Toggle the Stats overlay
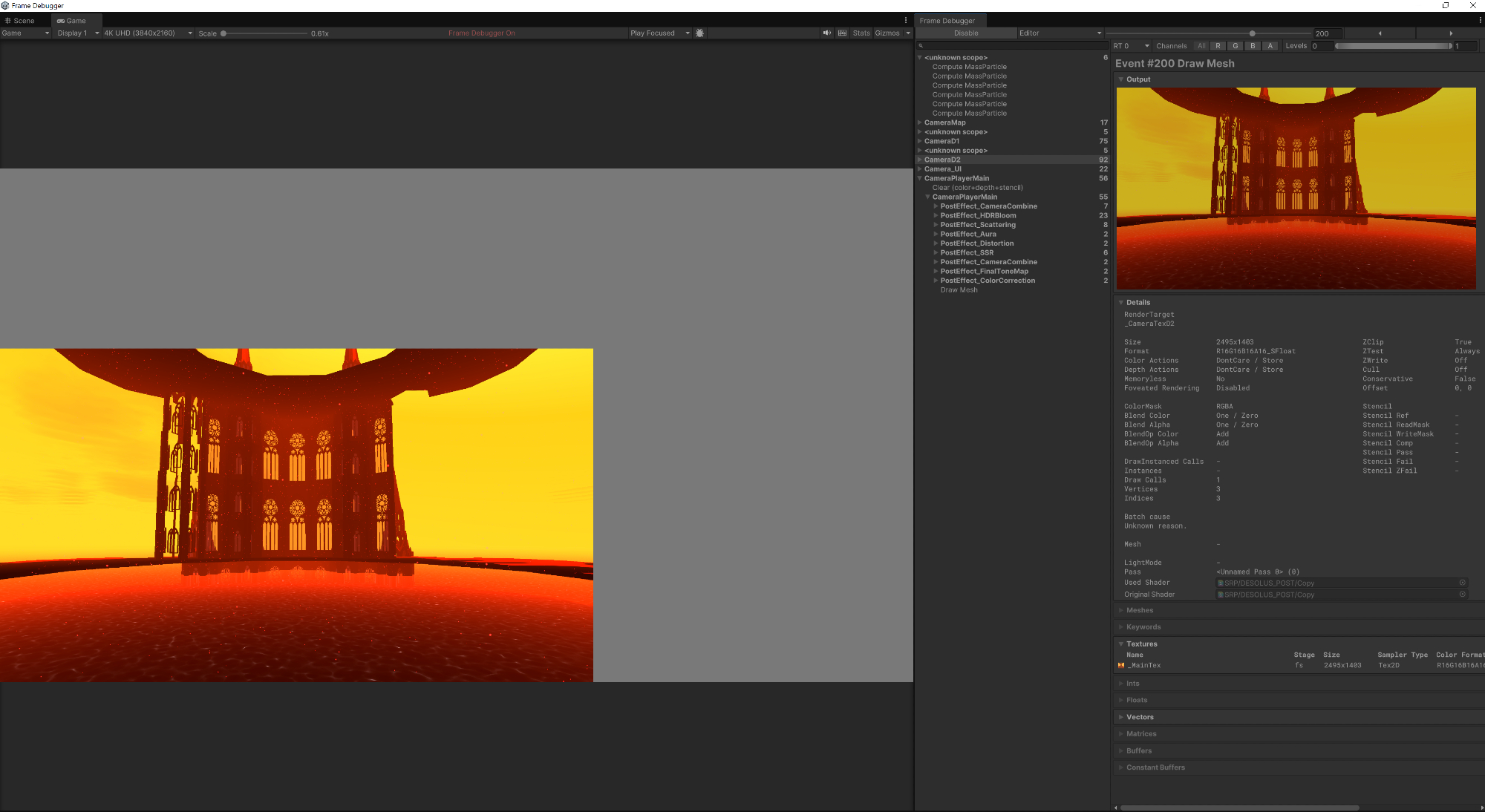This screenshot has height=812, width=1485. [861, 33]
